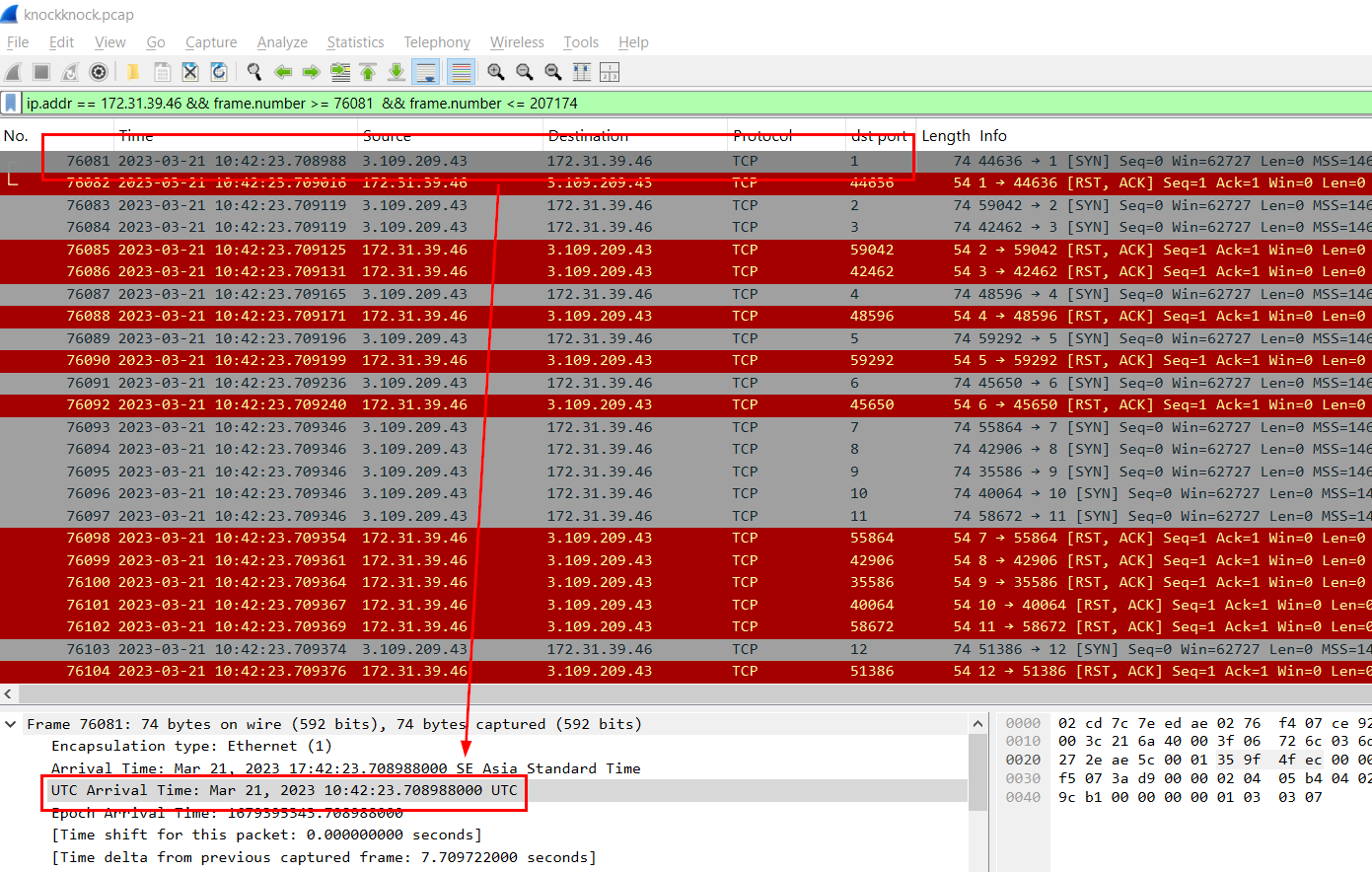Toggle packet colorization rules button
The width and height of the screenshot is (1372, 872).
(460, 72)
